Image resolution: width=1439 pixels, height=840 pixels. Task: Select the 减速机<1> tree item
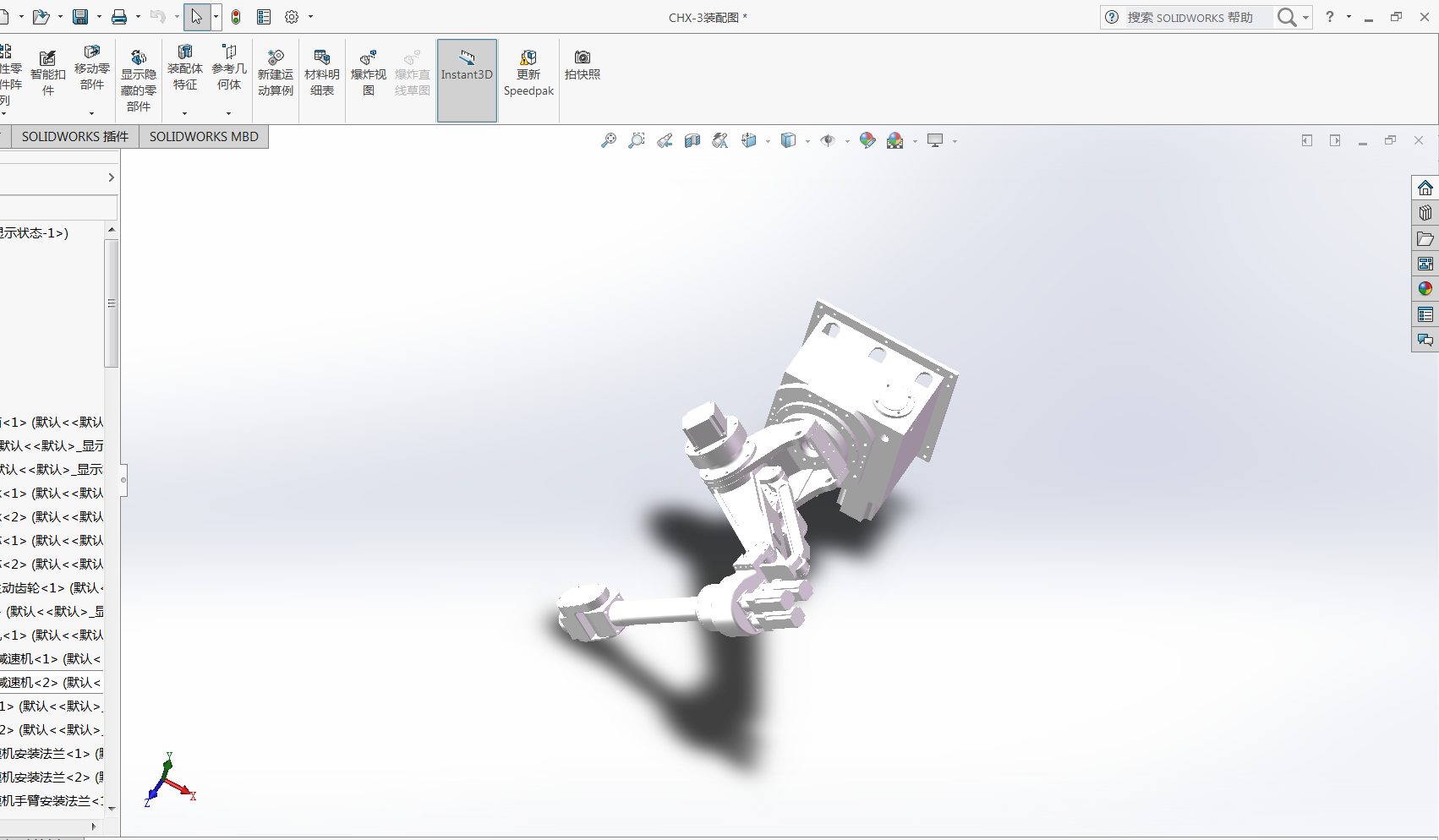(51, 659)
